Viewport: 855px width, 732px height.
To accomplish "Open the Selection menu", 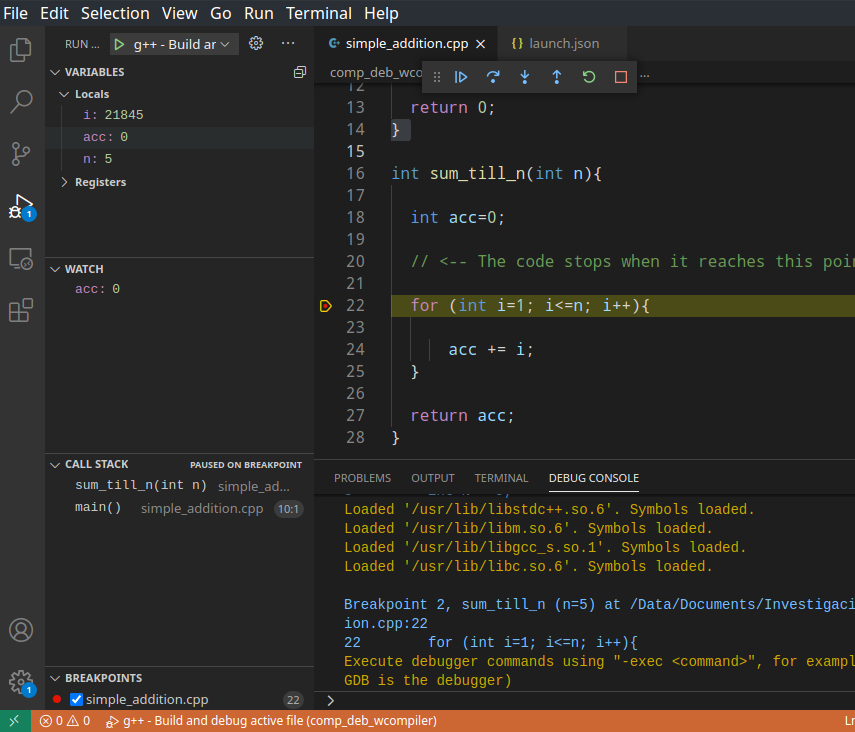I will [x=115, y=13].
